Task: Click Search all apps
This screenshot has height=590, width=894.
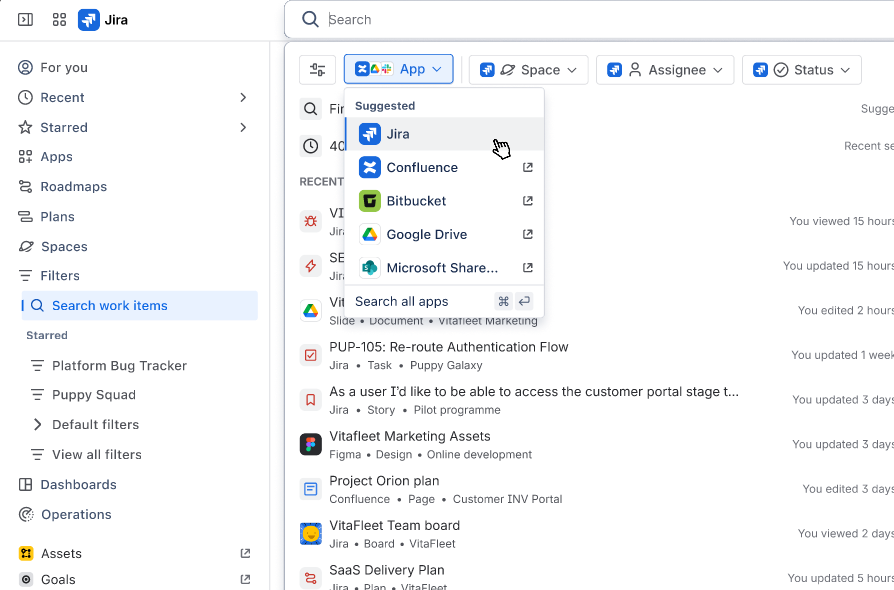Action: [404, 301]
